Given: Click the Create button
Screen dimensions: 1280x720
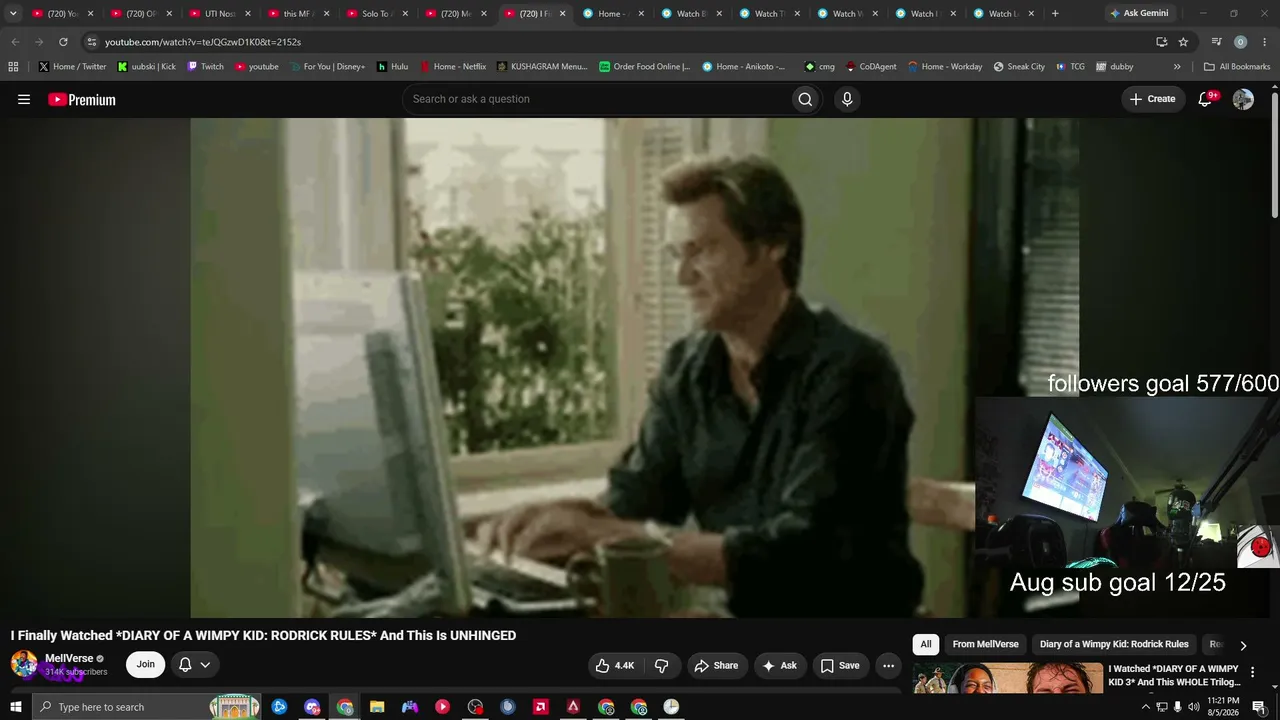Looking at the screenshot, I should click(x=1152, y=99).
